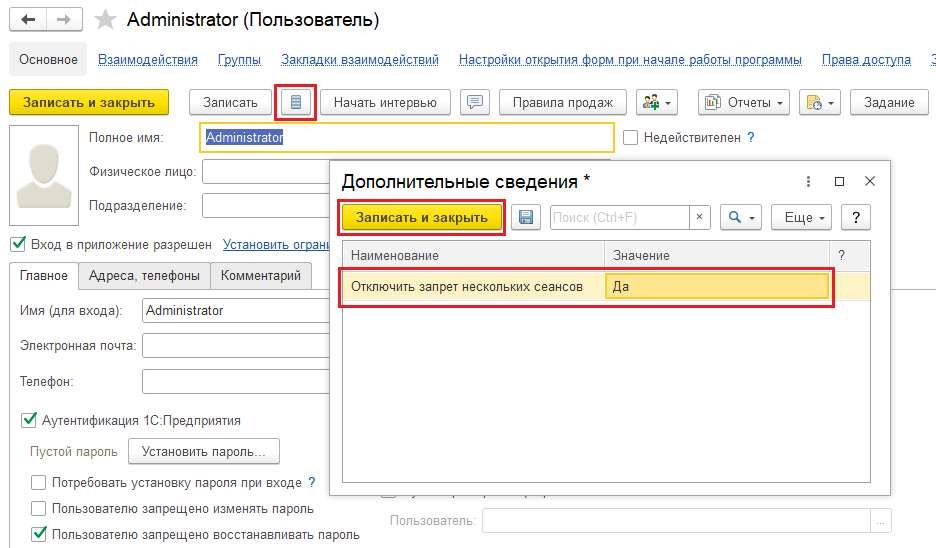Open the dialog's three-dot options menu

(808, 181)
